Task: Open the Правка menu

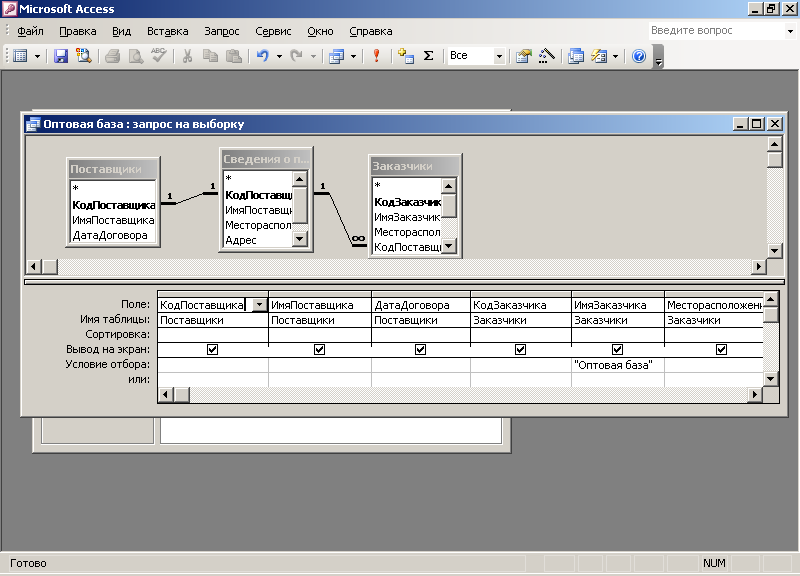Action: pos(78,31)
